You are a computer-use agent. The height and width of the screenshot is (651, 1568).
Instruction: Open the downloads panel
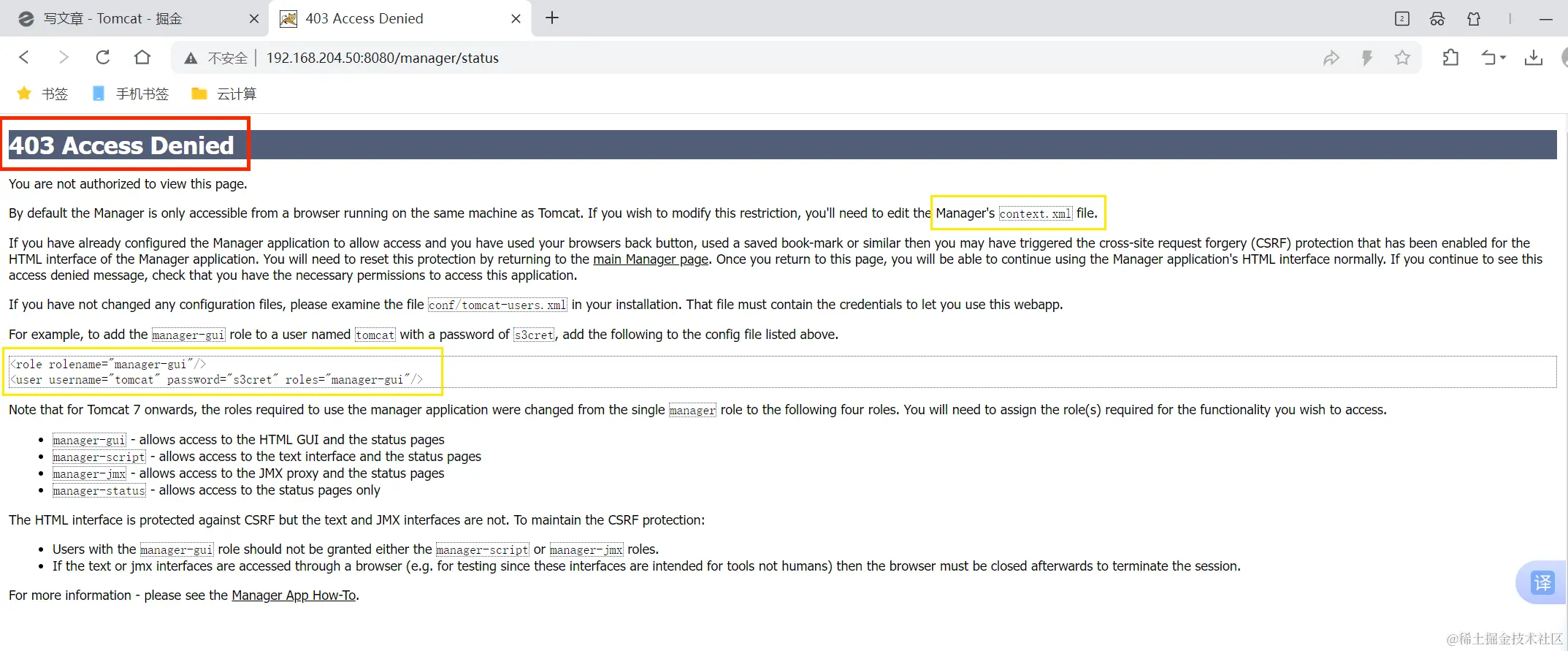(x=1534, y=58)
